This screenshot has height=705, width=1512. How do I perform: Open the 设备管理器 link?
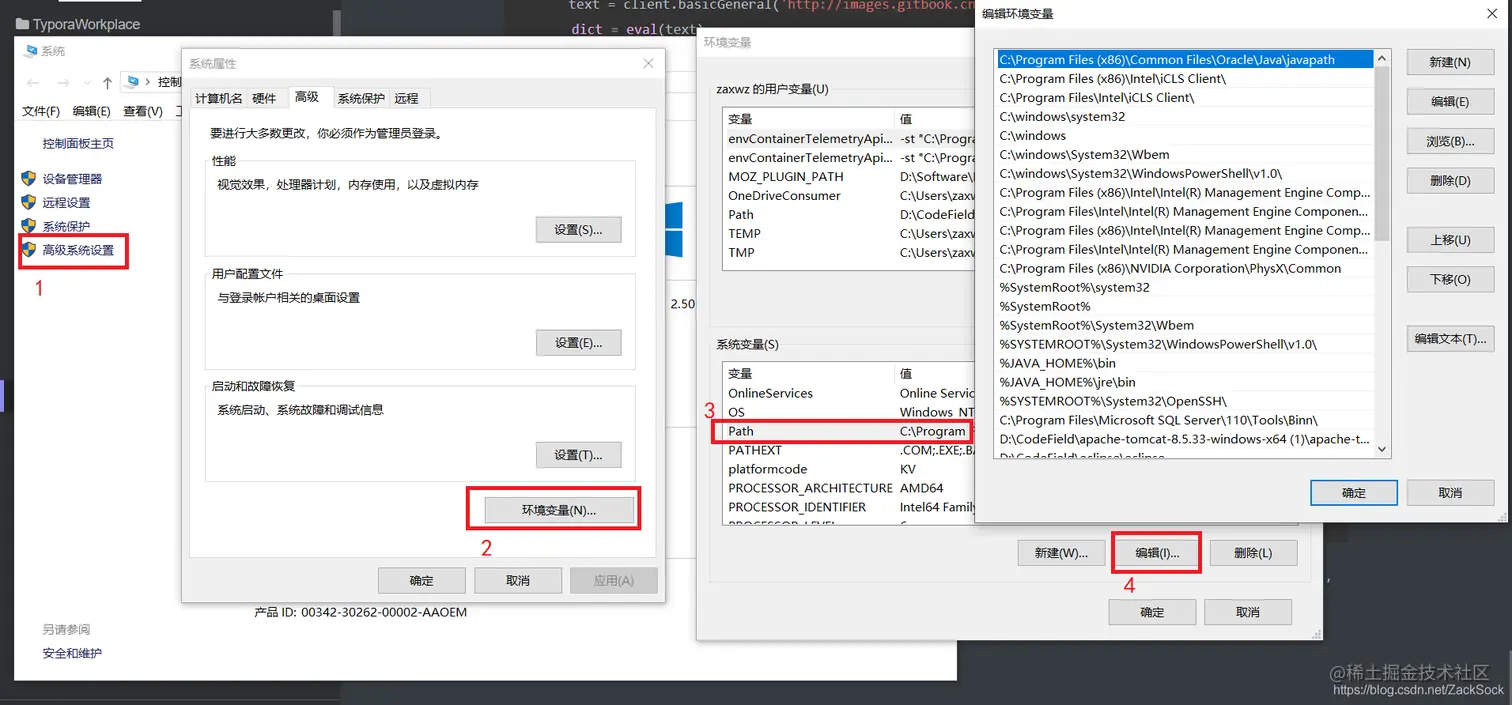(x=72, y=178)
